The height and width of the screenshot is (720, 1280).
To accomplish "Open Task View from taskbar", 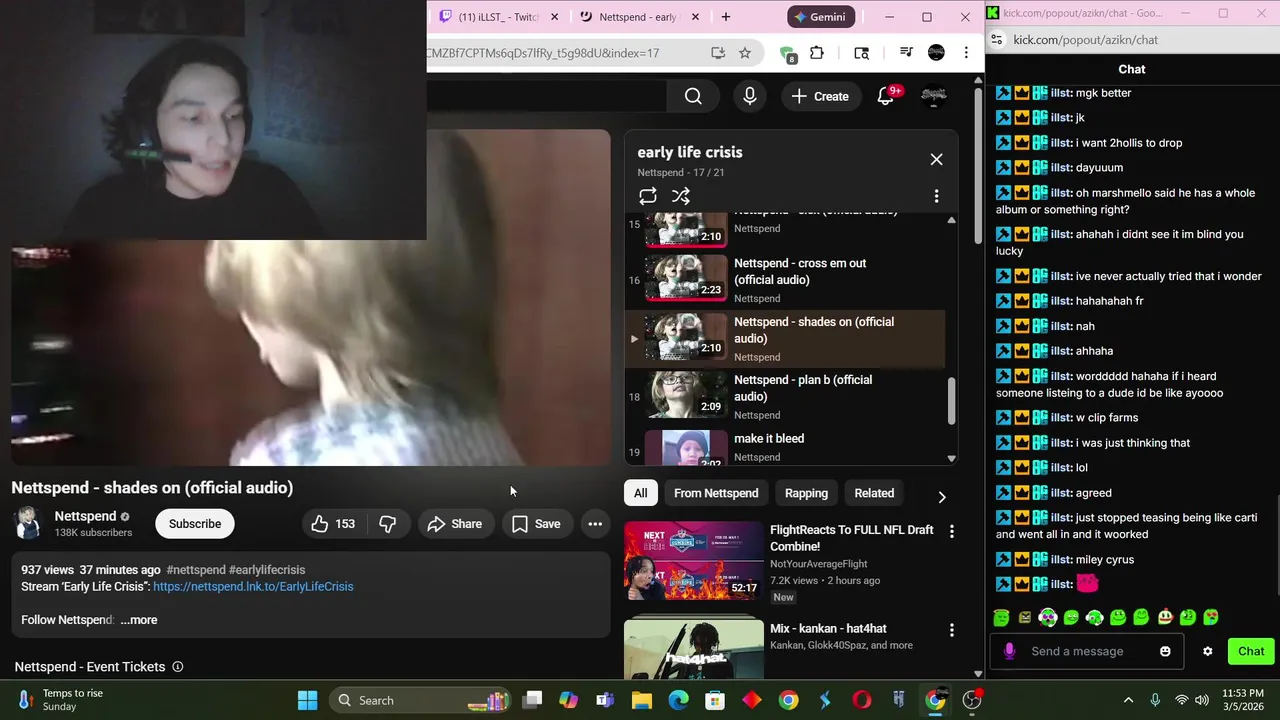I will [x=532, y=700].
